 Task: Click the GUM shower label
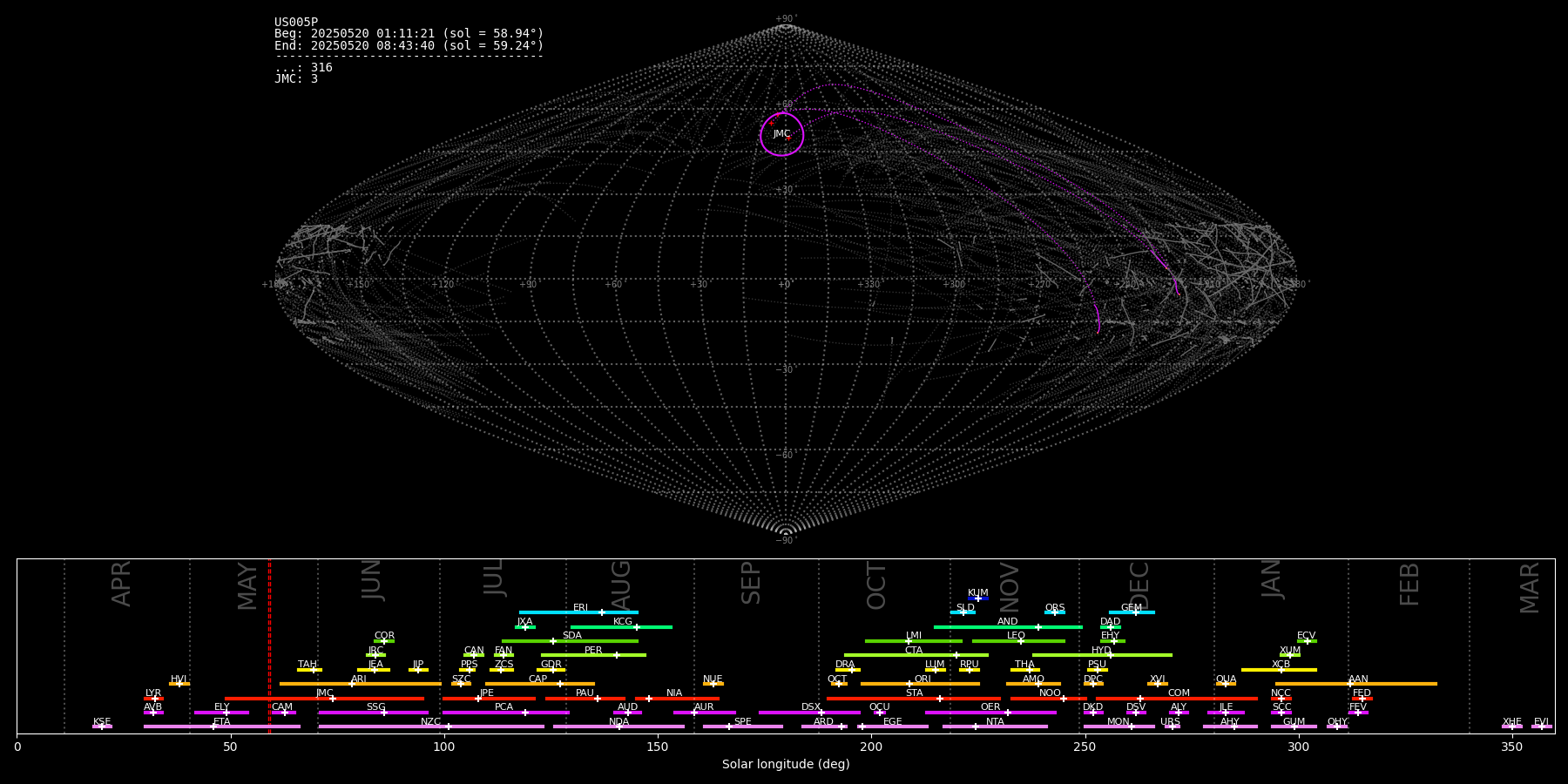click(x=1294, y=722)
